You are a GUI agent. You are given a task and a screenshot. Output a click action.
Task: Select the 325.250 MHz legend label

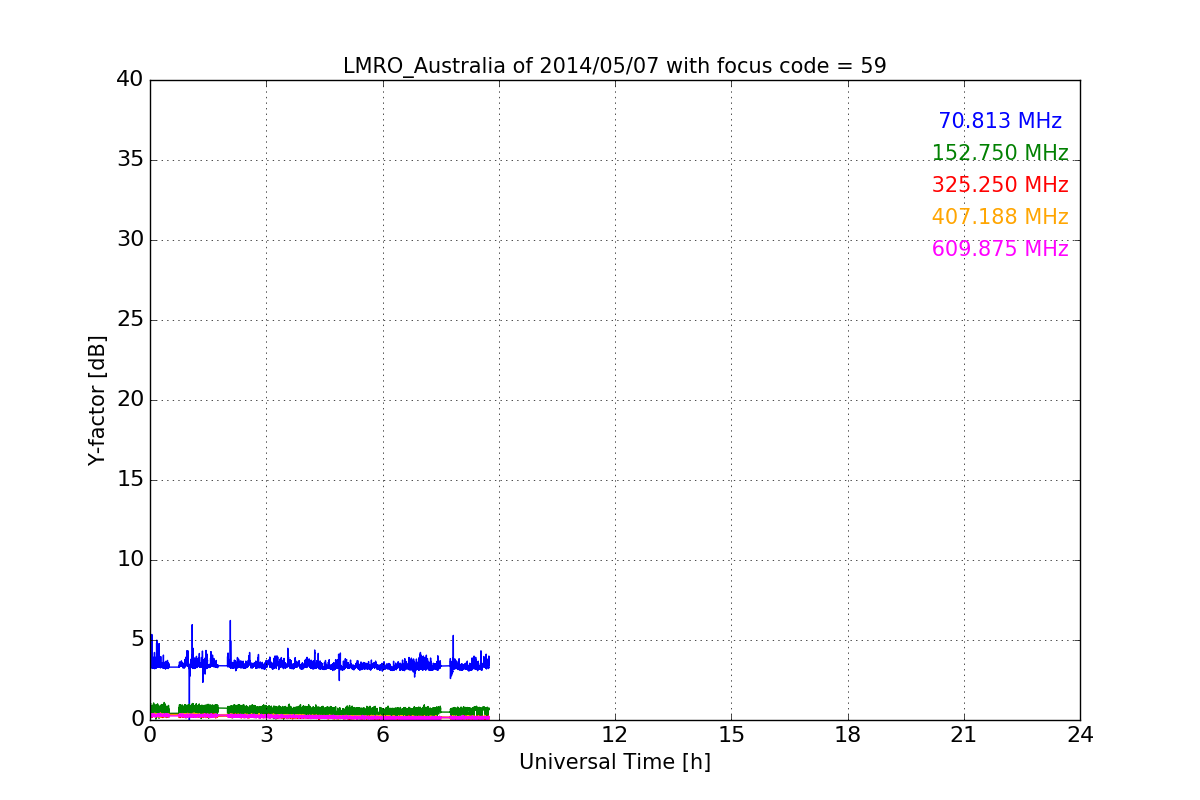click(1000, 185)
